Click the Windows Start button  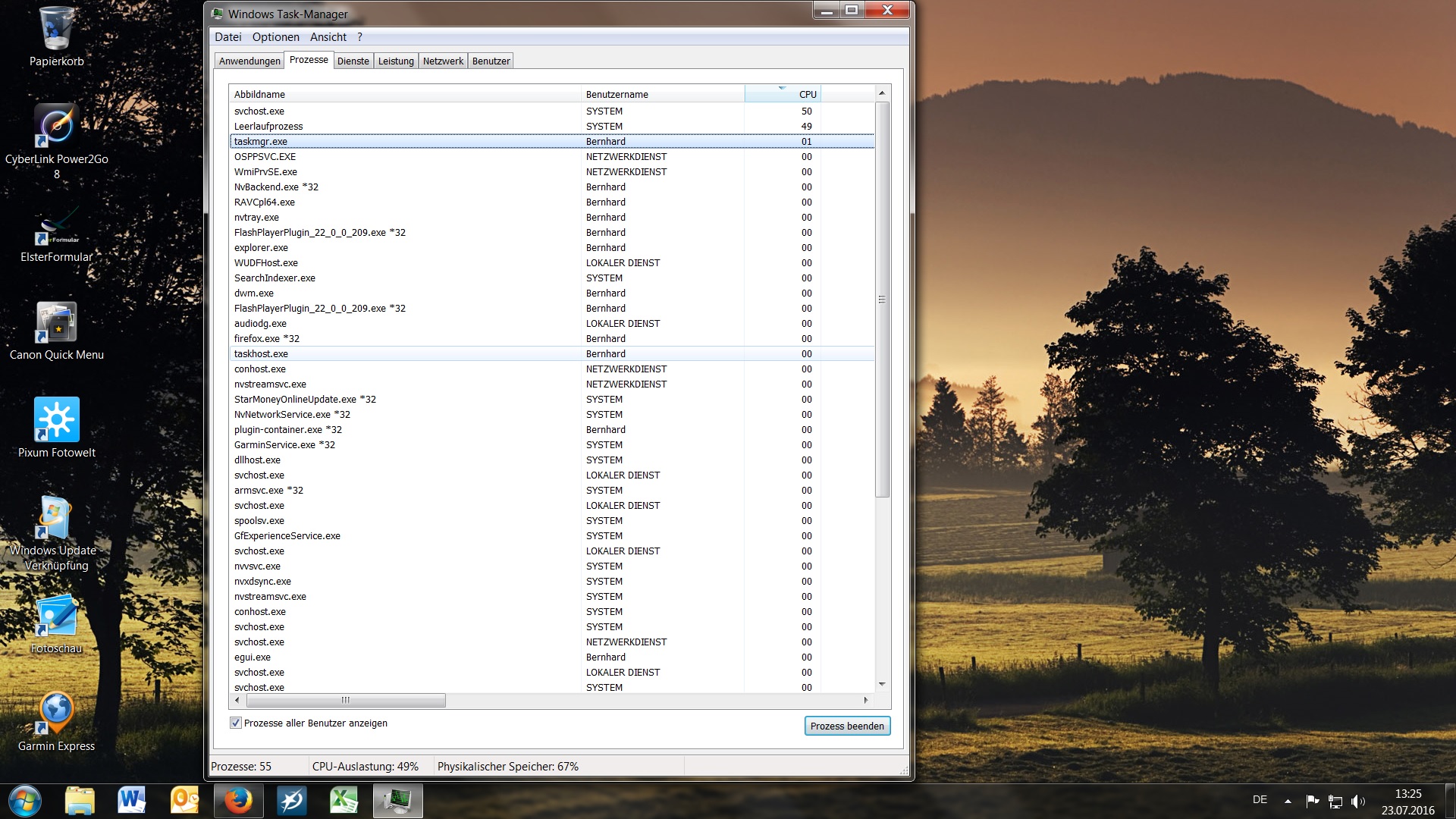(x=25, y=801)
